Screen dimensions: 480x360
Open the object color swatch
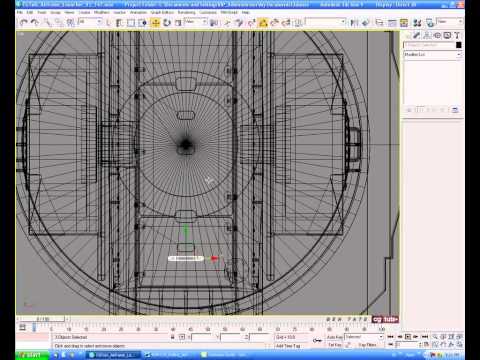coord(459,45)
